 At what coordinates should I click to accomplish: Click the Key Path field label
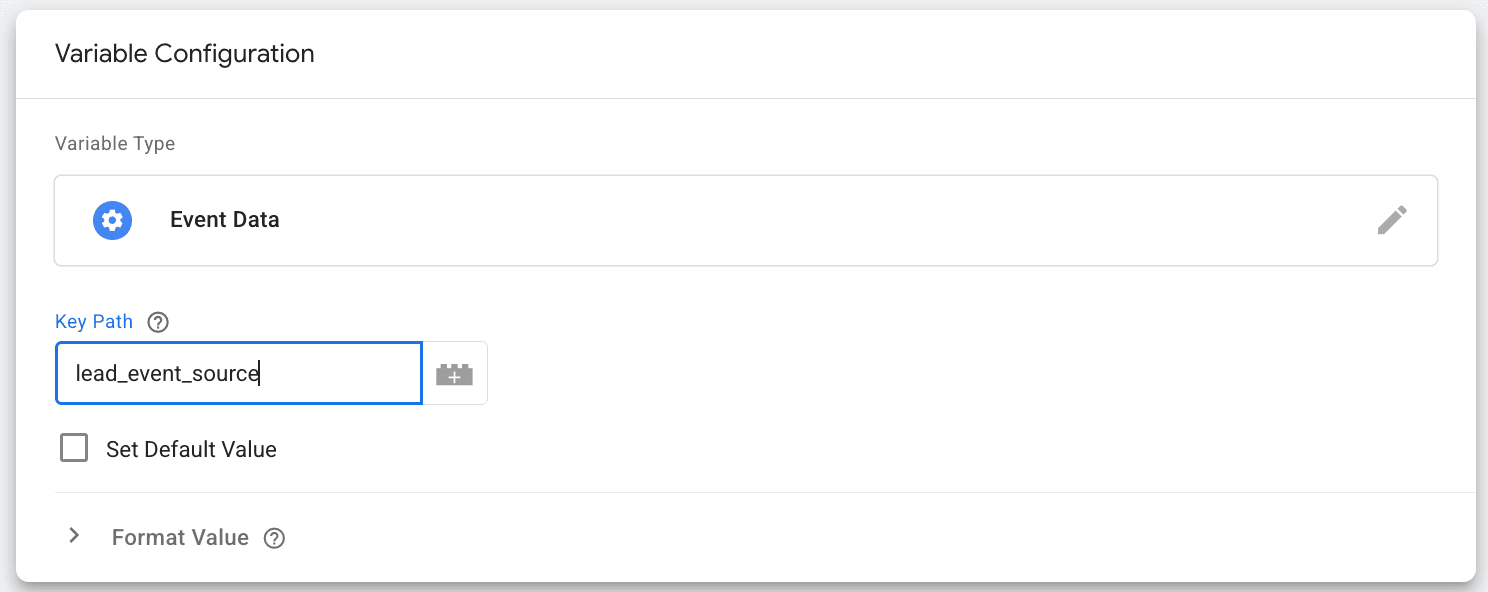(x=94, y=322)
